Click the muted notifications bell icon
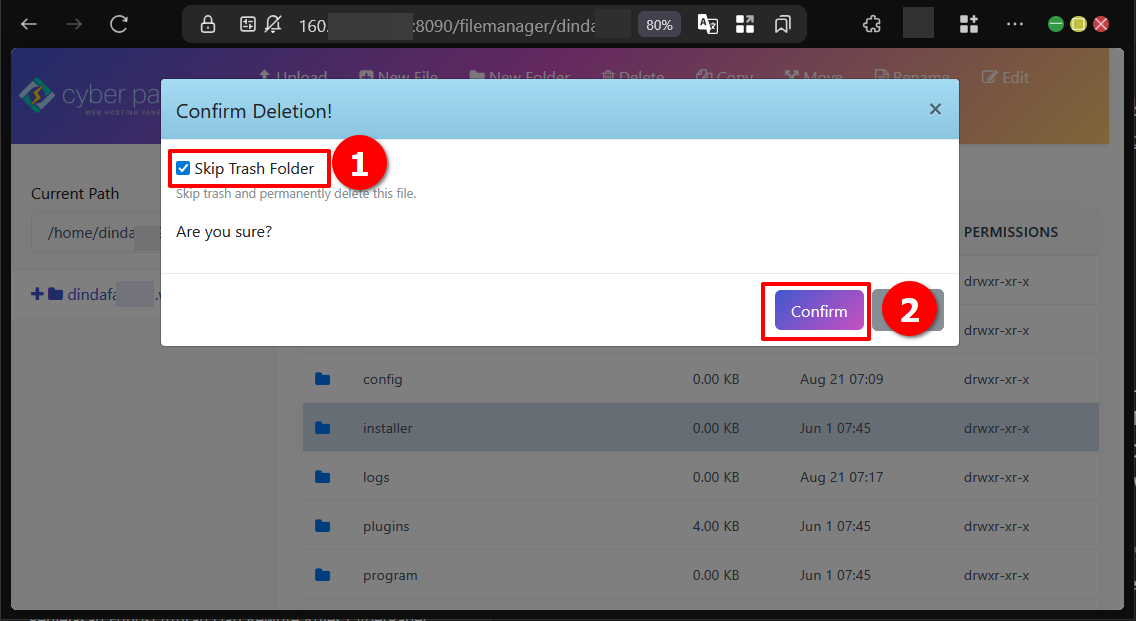The height and width of the screenshot is (621, 1136). [273, 24]
